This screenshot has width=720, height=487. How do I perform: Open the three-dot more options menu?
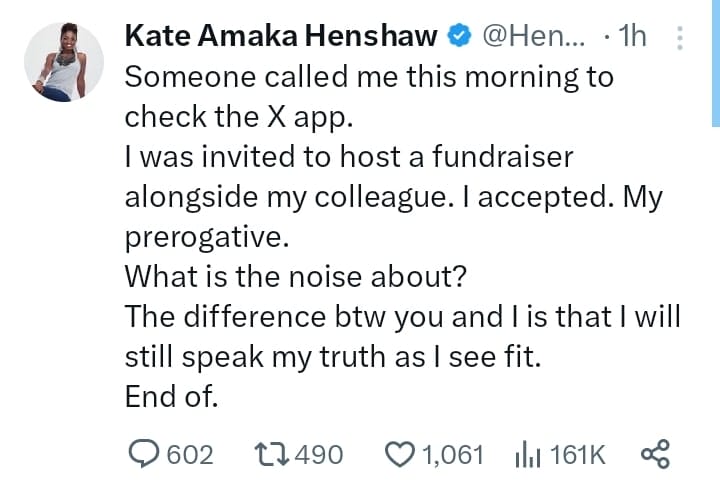[681, 38]
